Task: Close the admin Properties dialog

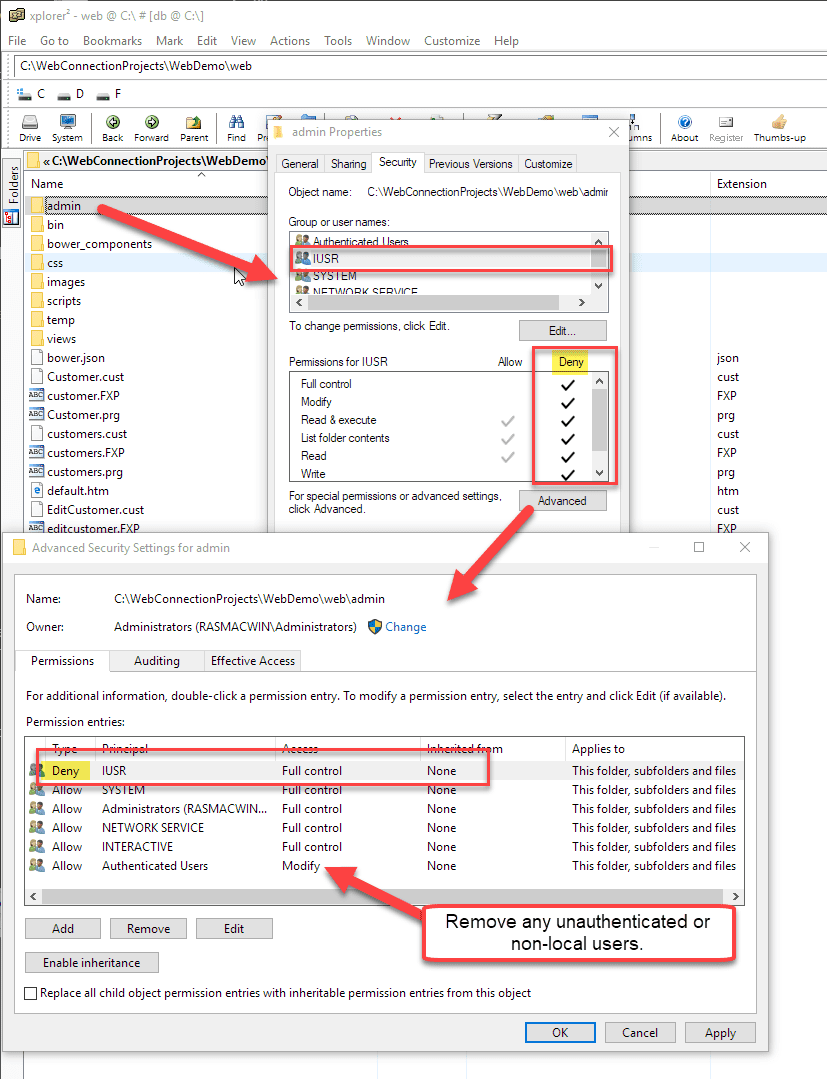Action: point(614,132)
